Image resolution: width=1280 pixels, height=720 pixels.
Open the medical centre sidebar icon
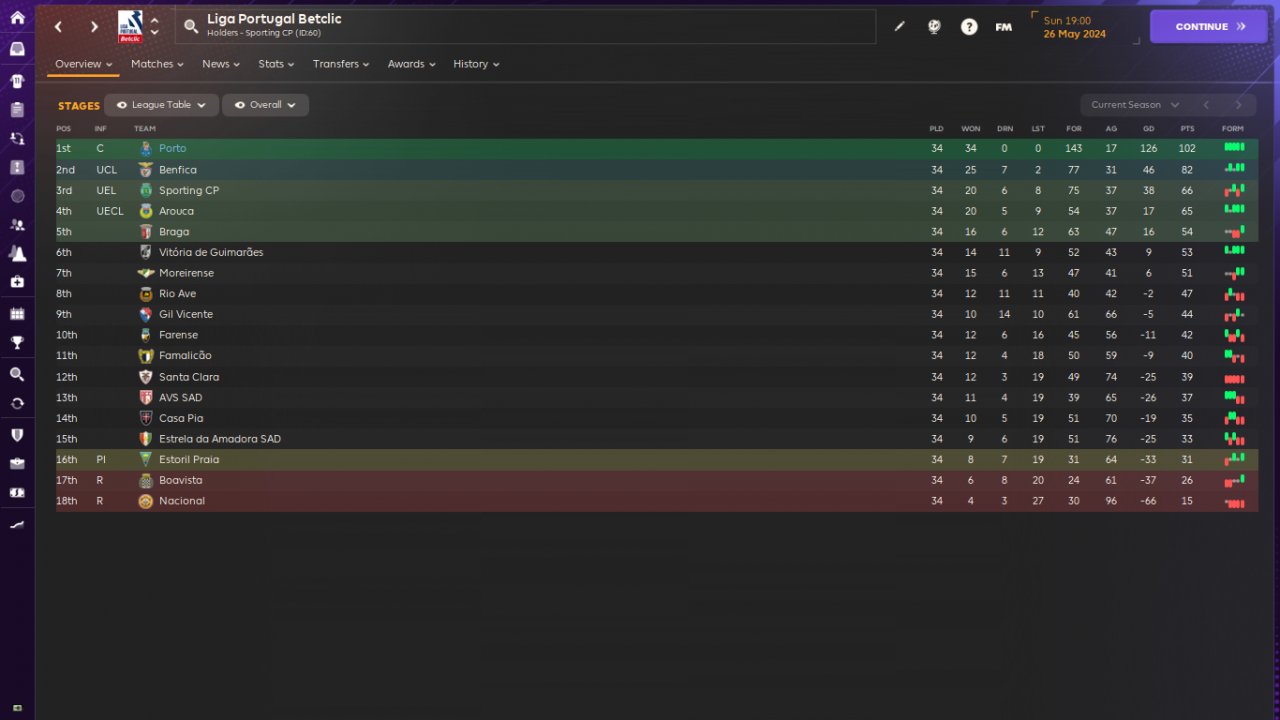[17, 283]
